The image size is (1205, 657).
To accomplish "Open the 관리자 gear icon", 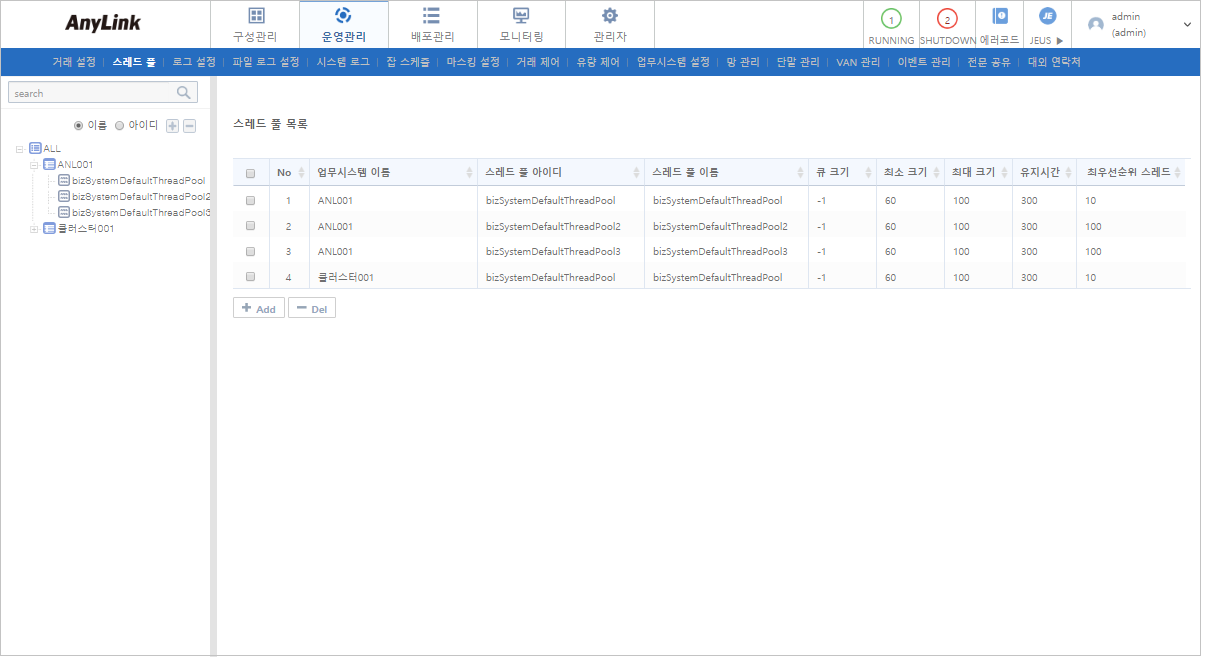I will (609, 16).
